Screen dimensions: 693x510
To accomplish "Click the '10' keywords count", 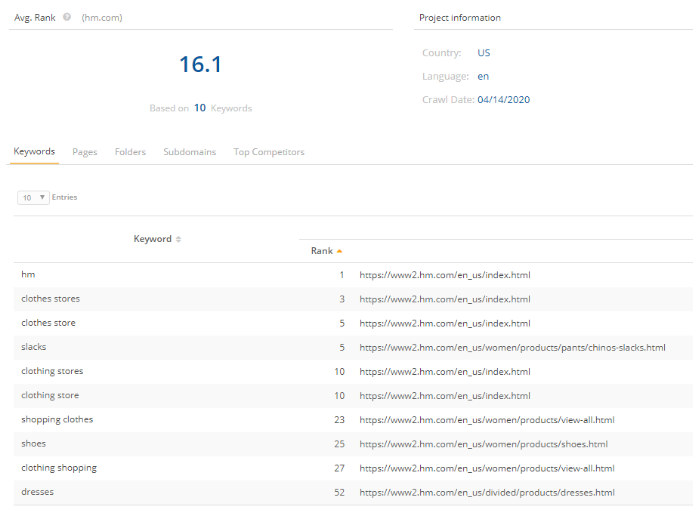I will [x=200, y=108].
